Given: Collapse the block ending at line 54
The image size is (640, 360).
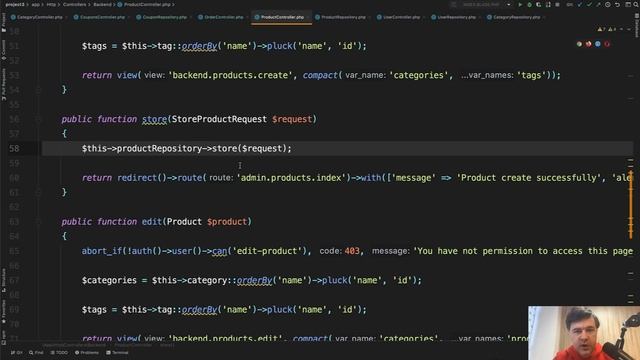Looking at the screenshot, I should (38, 90).
